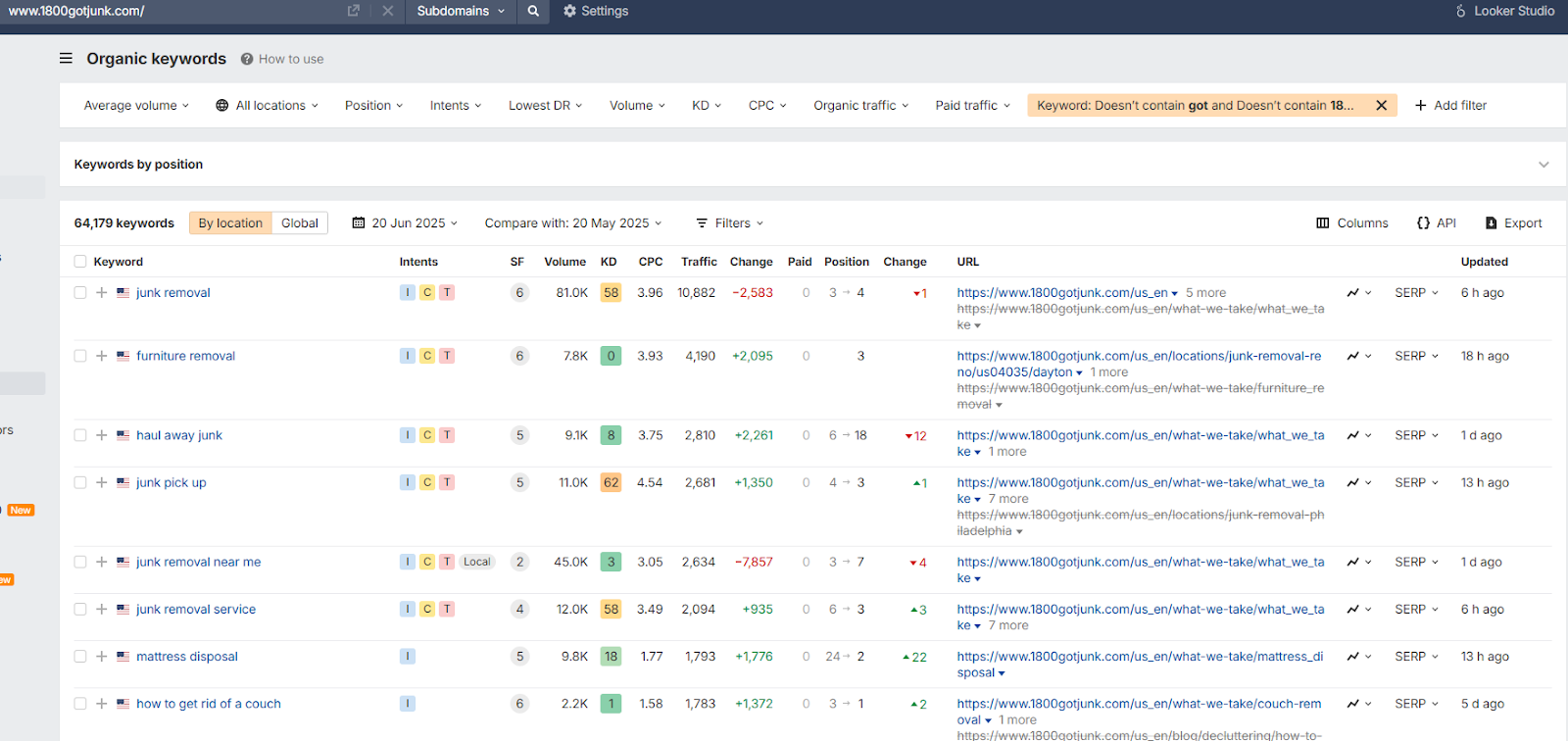This screenshot has width=1568, height=741.
Task: Click the plus icon for junk pick up
Action: pyautogui.click(x=102, y=482)
